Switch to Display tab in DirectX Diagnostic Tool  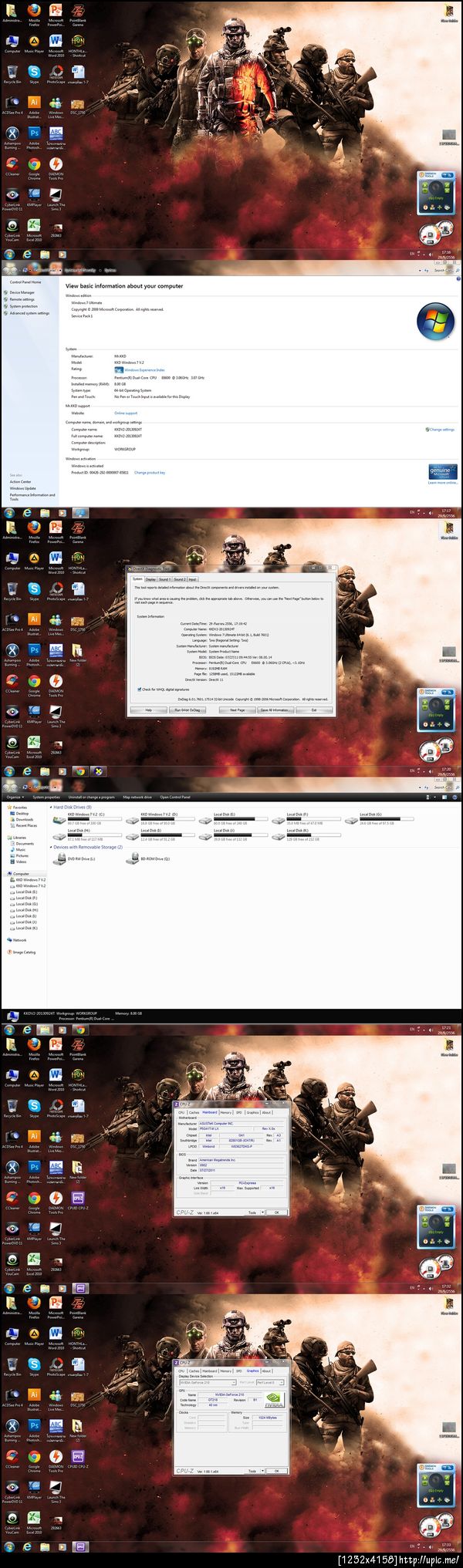150,578
